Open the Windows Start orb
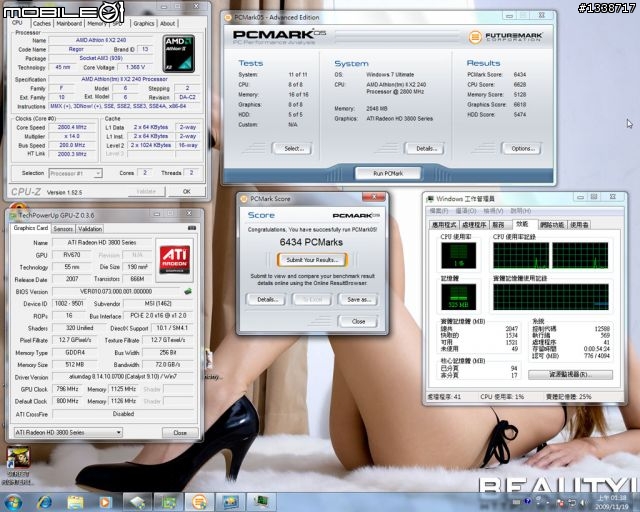 (x=13, y=502)
